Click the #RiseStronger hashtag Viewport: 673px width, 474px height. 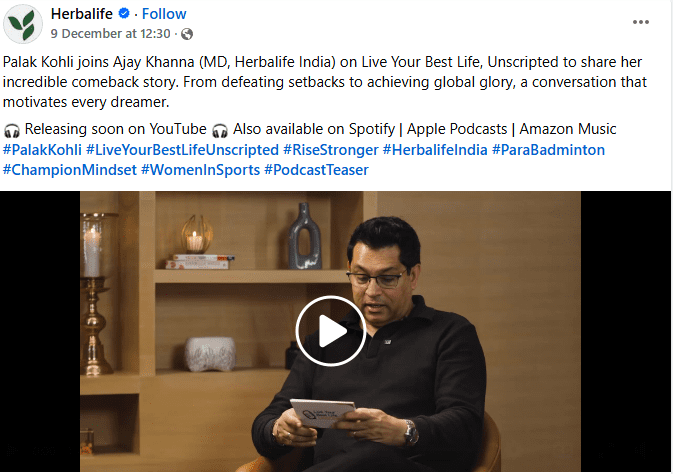[331, 150]
